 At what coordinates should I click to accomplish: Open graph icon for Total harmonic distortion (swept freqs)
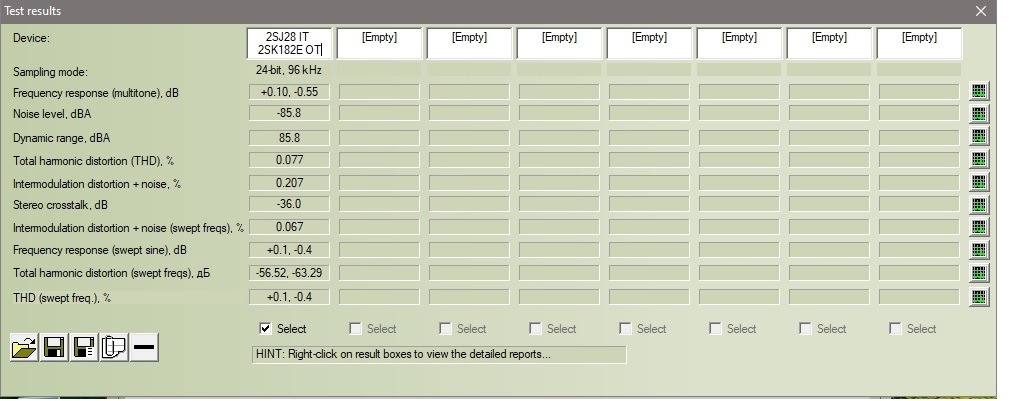[x=979, y=273]
